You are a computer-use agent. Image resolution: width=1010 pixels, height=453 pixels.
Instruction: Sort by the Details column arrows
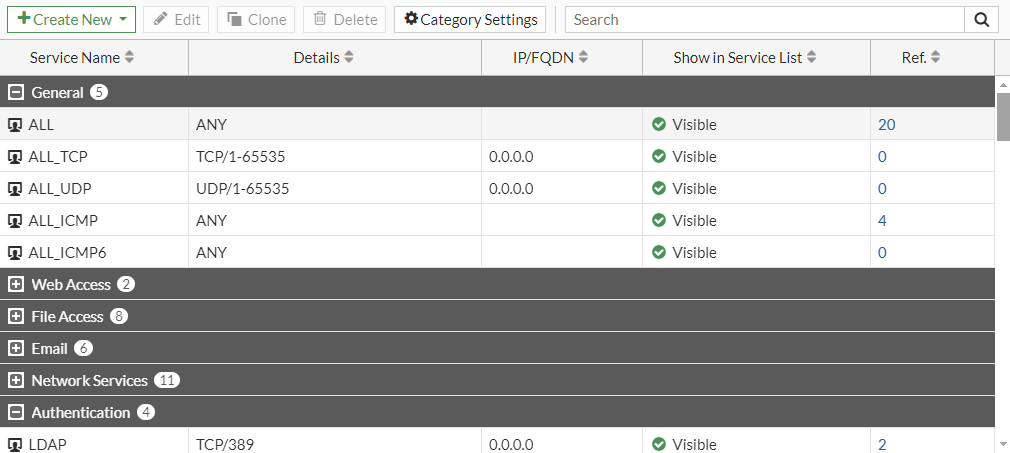point(349,58)
